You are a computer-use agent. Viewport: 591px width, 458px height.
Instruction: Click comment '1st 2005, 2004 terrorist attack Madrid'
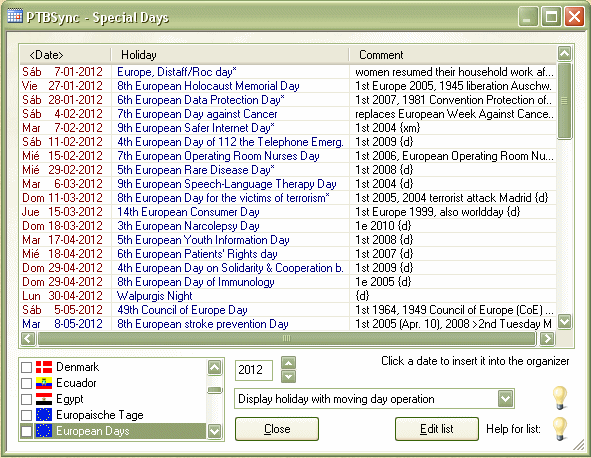pyautogui.click(x=452, y=198)
